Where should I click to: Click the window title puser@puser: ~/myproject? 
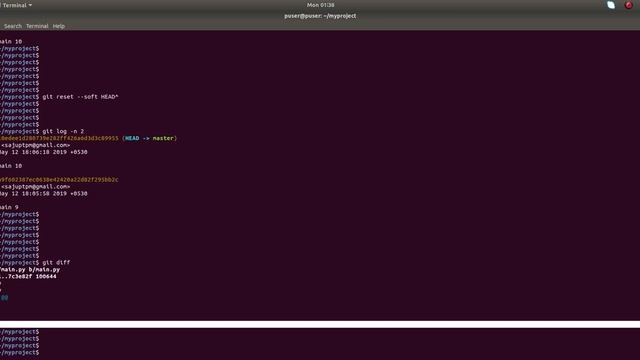tap(320, 16)
